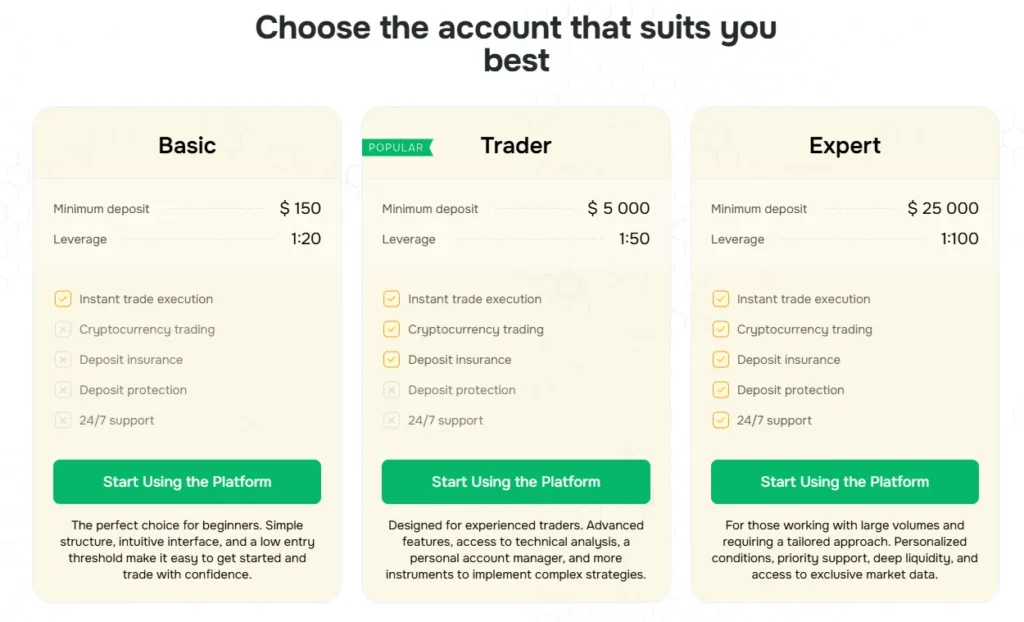Screen dimensions: 1024x622
Task: Click Basic plan's Start Using the Platform button
Action: coord(187,482)
